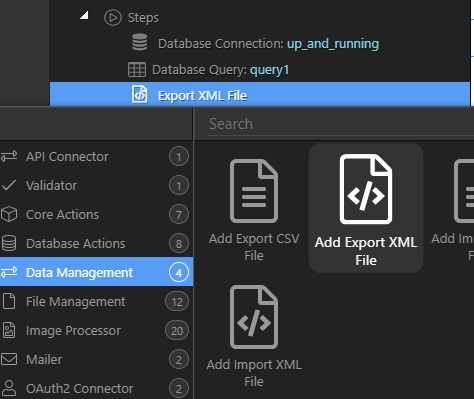The height and width of the screenshot is (399, 474).
Task: Click the File Management count badge 12
Action: point(177,301)
